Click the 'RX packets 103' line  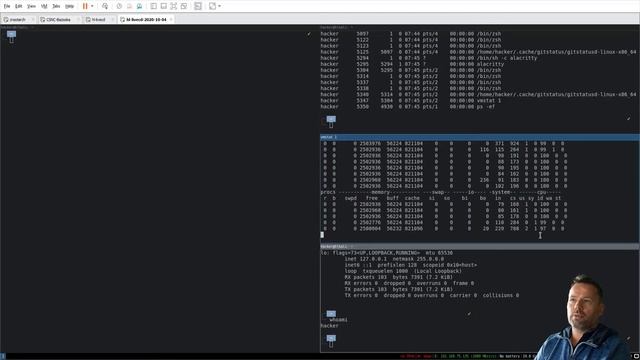click(398, 277)
